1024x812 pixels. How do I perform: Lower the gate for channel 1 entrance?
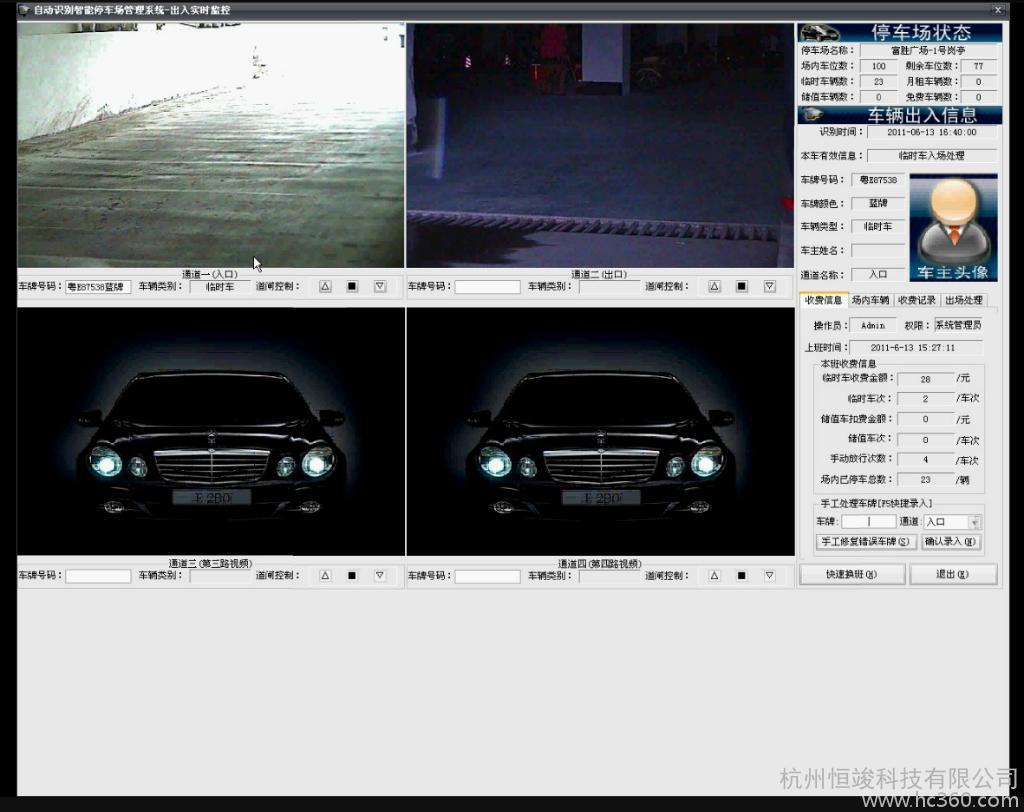(380, 286)
